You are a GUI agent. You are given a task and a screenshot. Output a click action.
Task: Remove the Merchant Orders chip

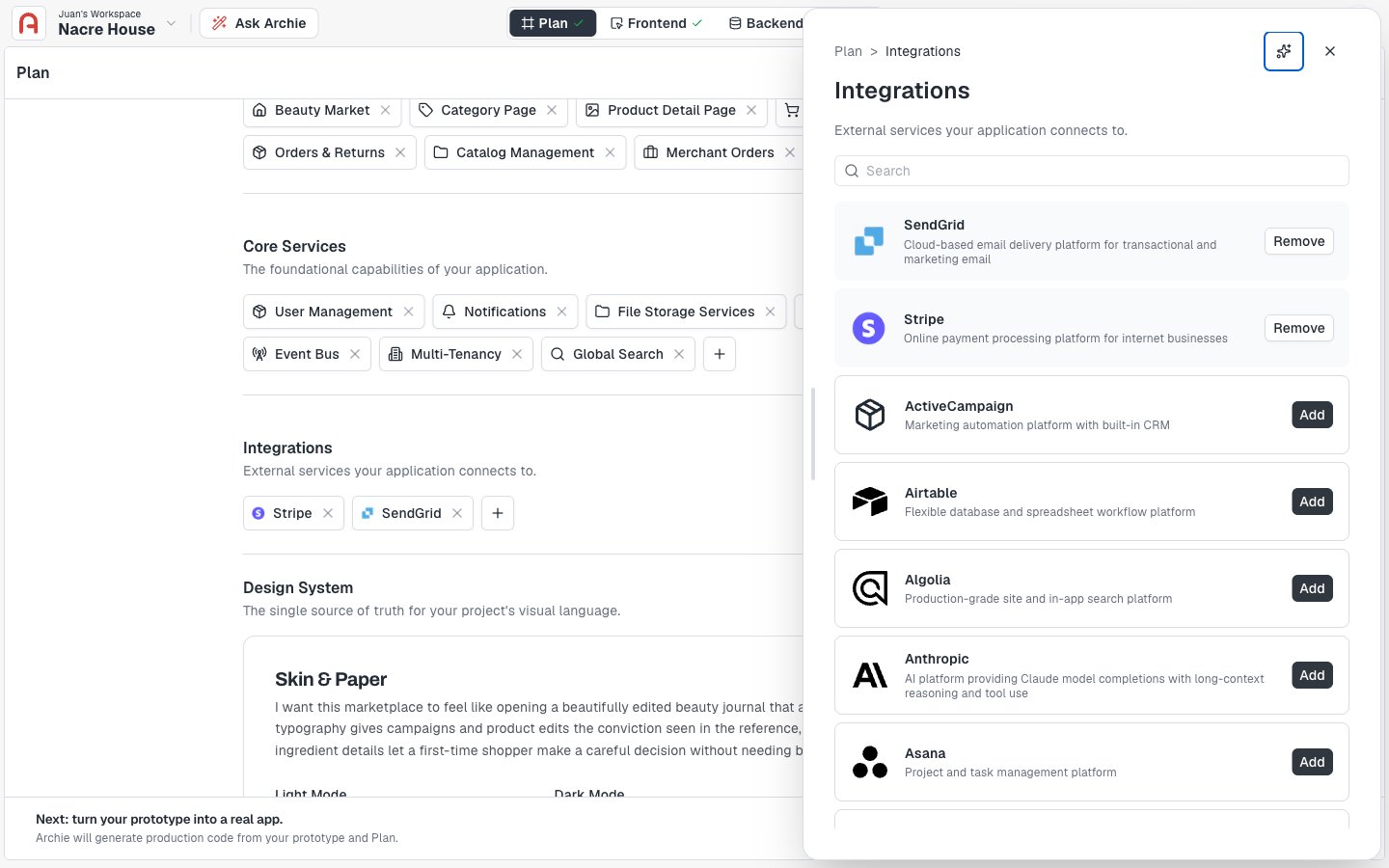pos(790,152)
